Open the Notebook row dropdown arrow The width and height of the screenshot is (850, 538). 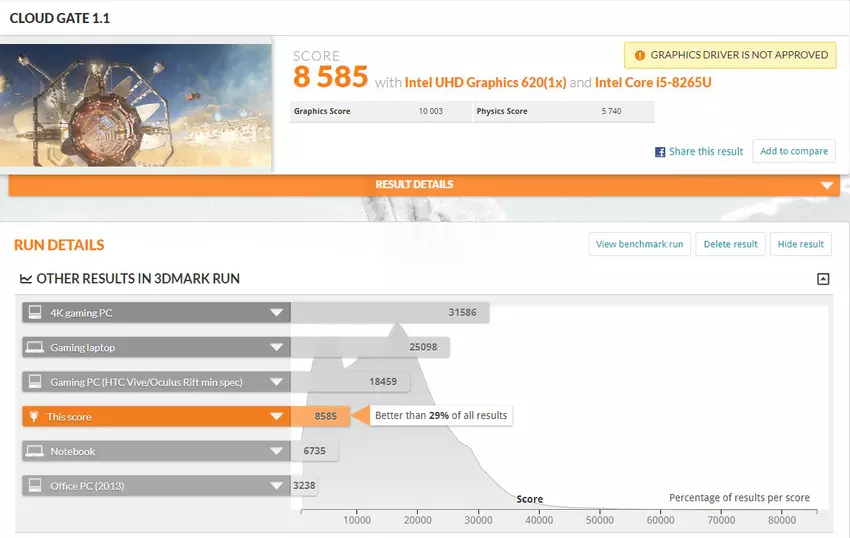pos(276,452)
